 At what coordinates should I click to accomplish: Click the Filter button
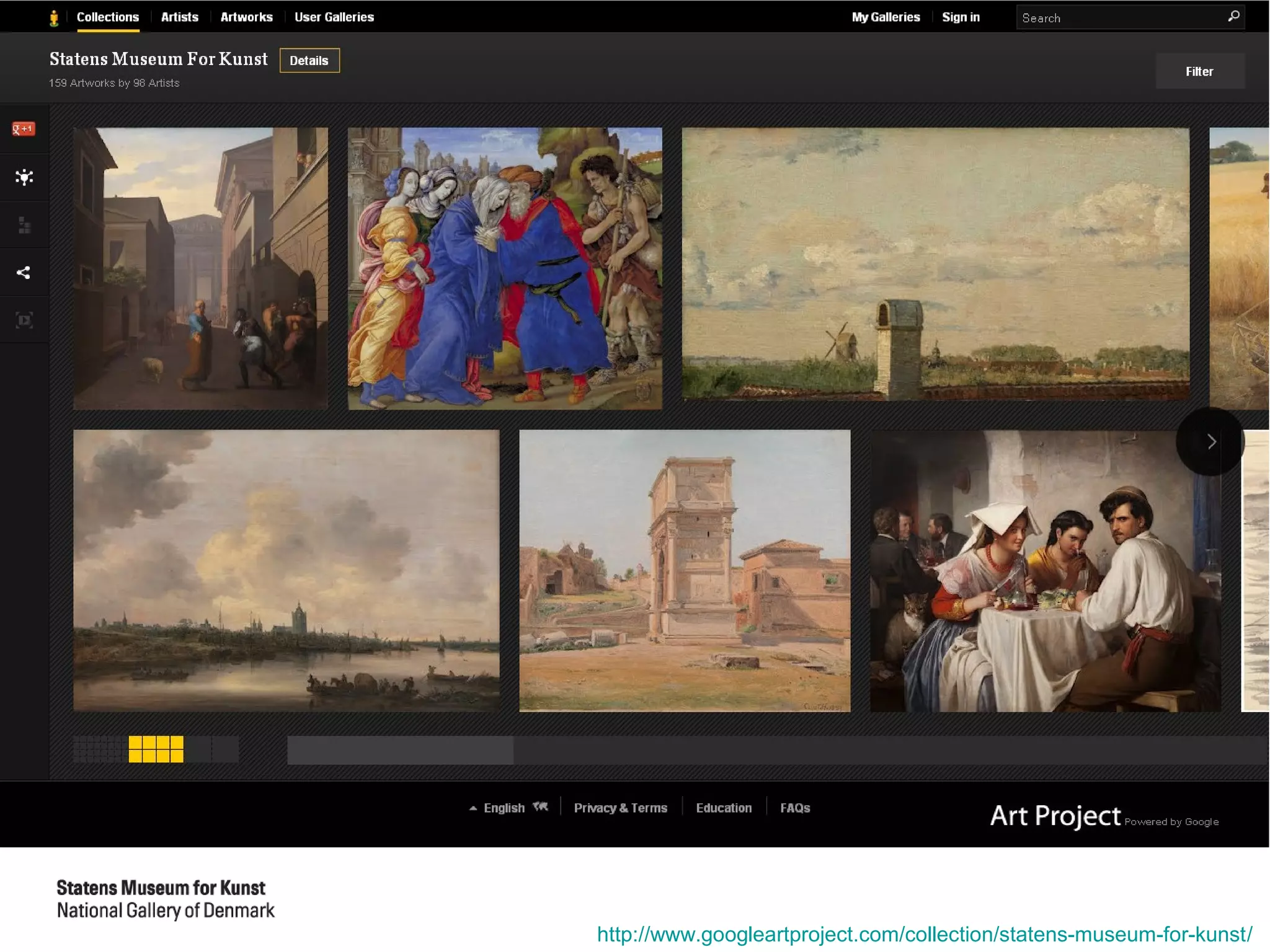coord(1199,71)
